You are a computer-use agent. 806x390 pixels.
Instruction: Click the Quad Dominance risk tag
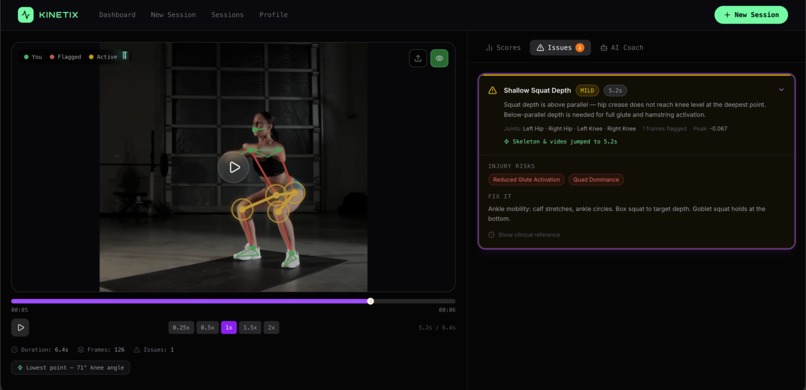[x=596, y=180]
